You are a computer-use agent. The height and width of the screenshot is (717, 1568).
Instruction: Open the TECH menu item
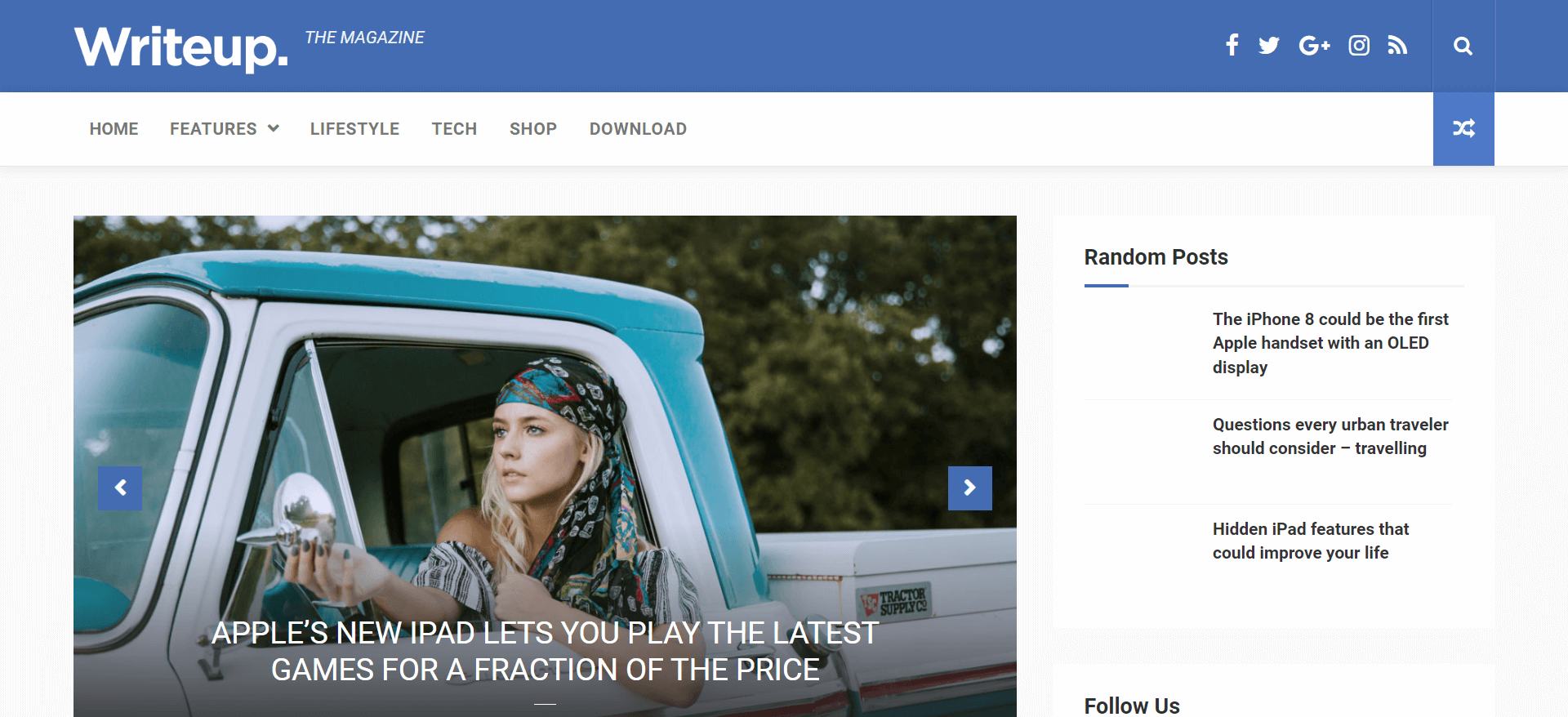coord(454,129)
